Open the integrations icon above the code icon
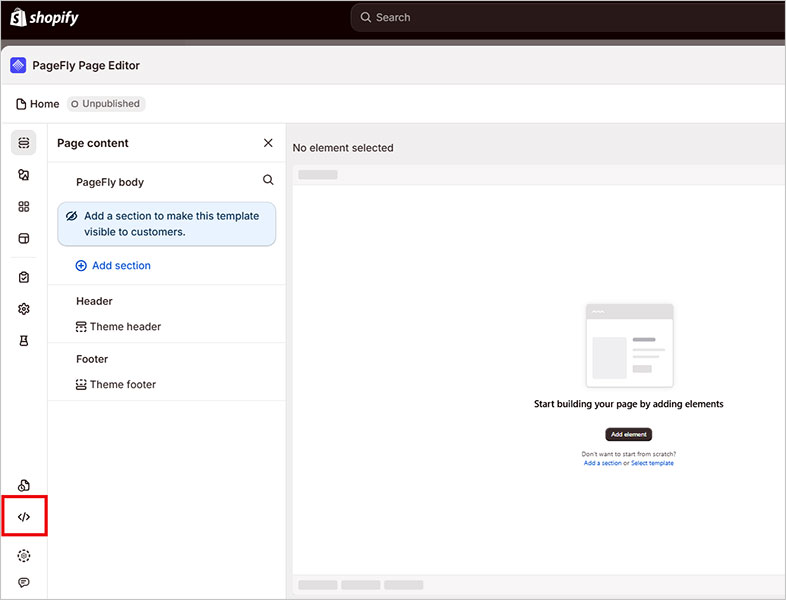Image resolution: width=786 pixels, height=600 pixels. tap(24, 485)
